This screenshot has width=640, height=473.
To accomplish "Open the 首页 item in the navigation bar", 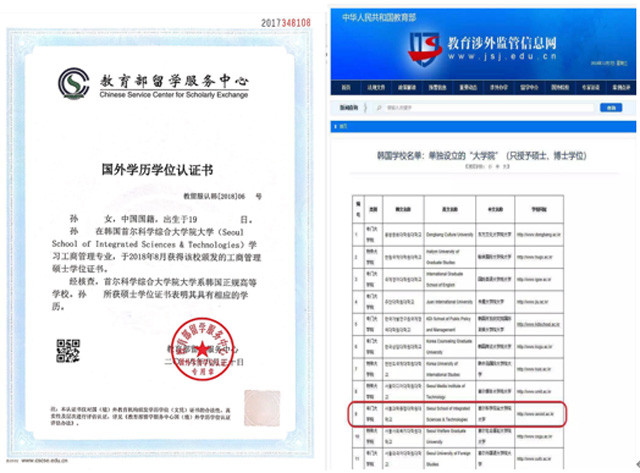I will [346, 87].
